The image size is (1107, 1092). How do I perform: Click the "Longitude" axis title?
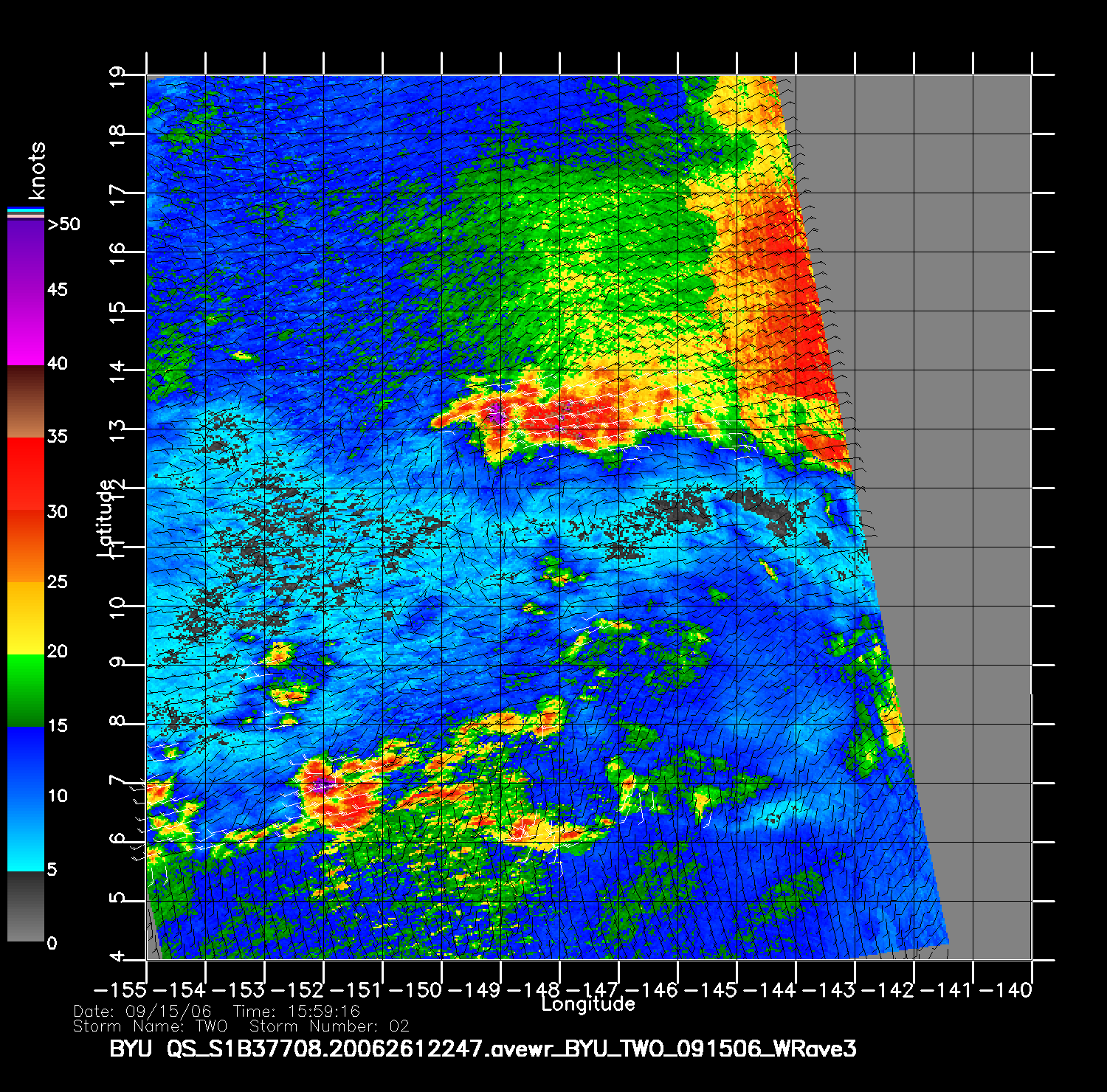(x=588, y=1004)
